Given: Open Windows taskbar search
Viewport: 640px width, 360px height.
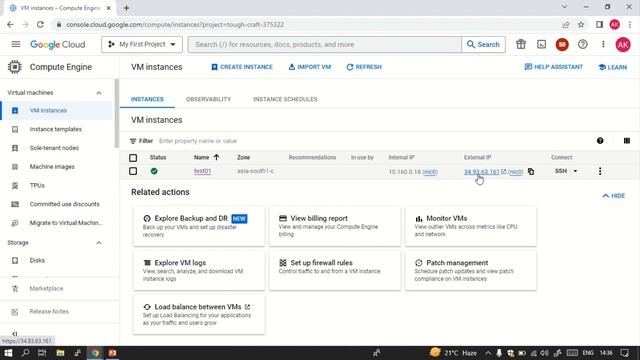Looking at the screenshot, I should coord(25,353).
